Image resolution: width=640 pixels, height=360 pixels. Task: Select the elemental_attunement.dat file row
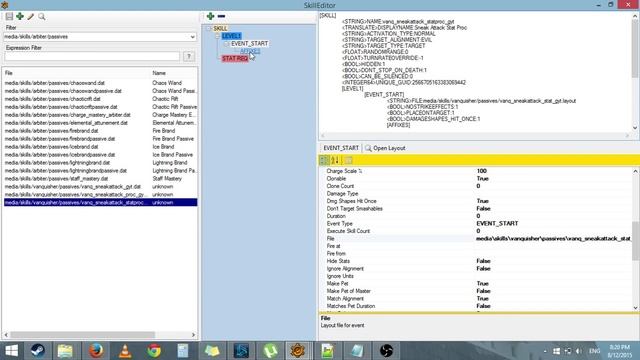(100, 123)
